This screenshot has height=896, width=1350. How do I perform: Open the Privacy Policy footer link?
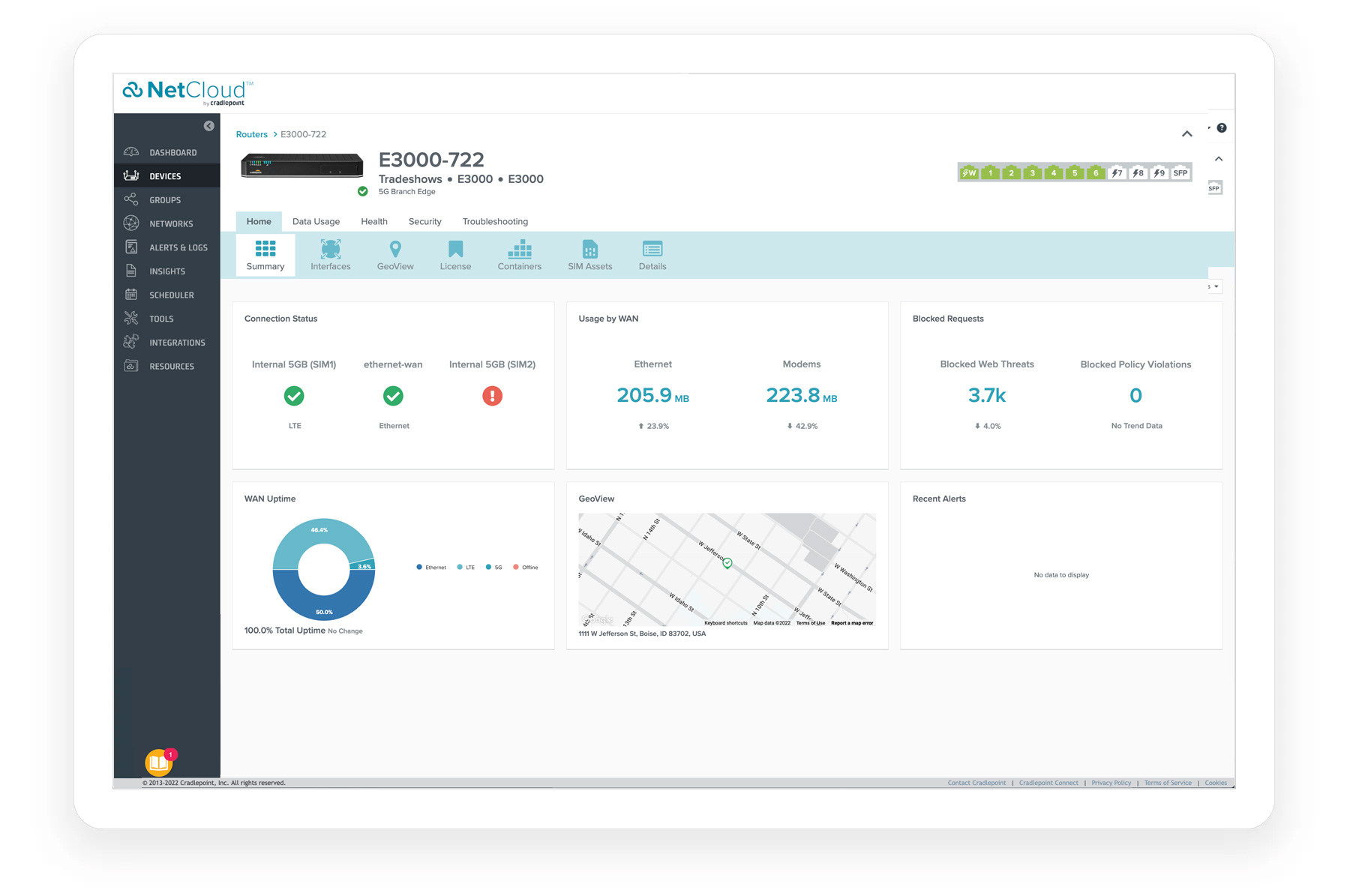pyautogui.click(x=1111, y=783)
